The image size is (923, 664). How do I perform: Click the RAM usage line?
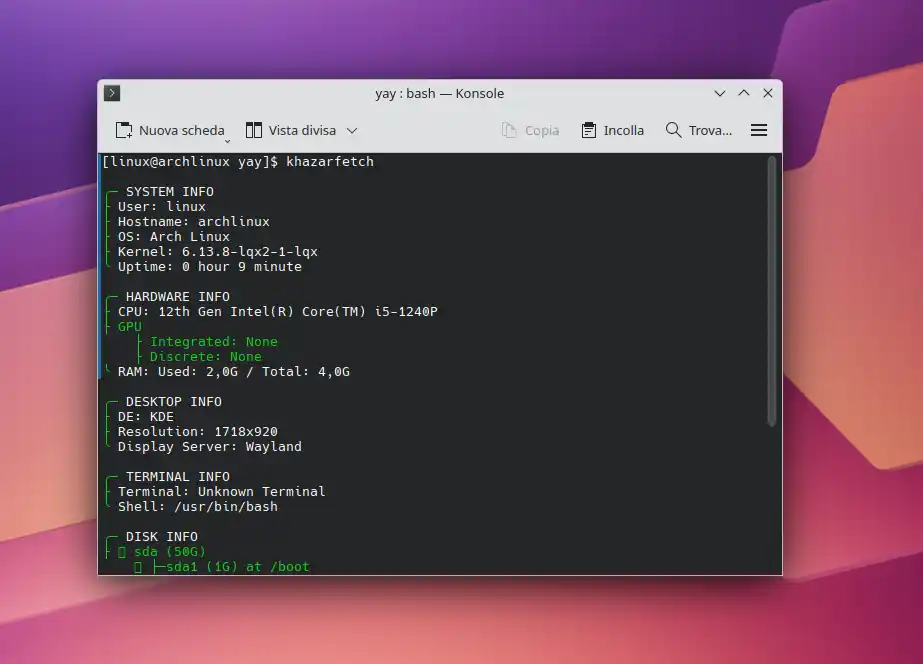click(x=234, y=371)
